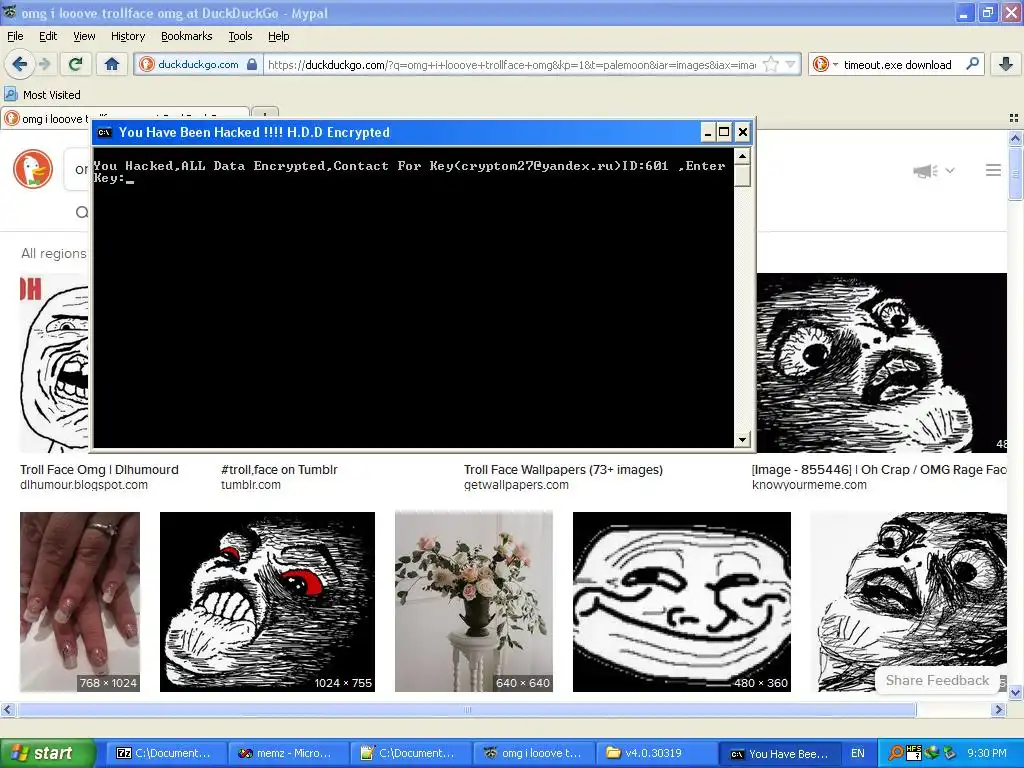1024x768 pixels.
Task: Open the Edit menu
Action: click(48, 36)
